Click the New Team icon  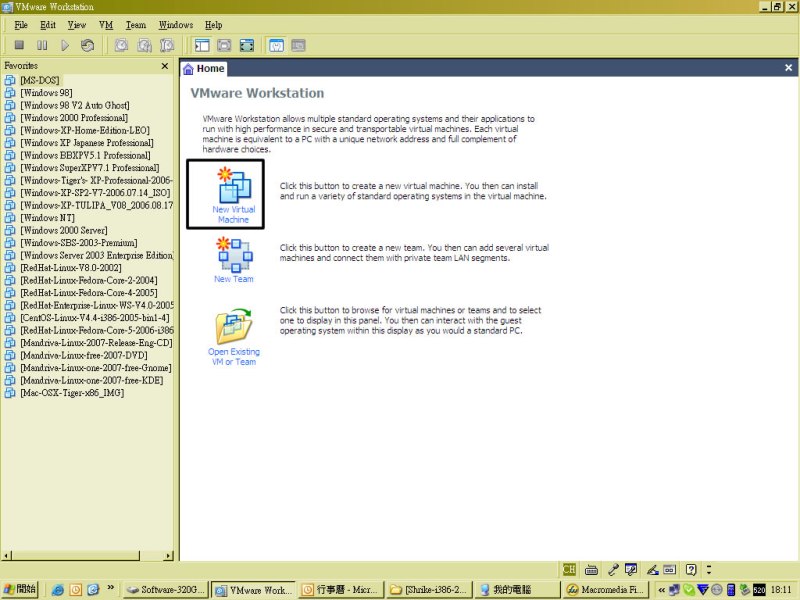click(235, 254)
